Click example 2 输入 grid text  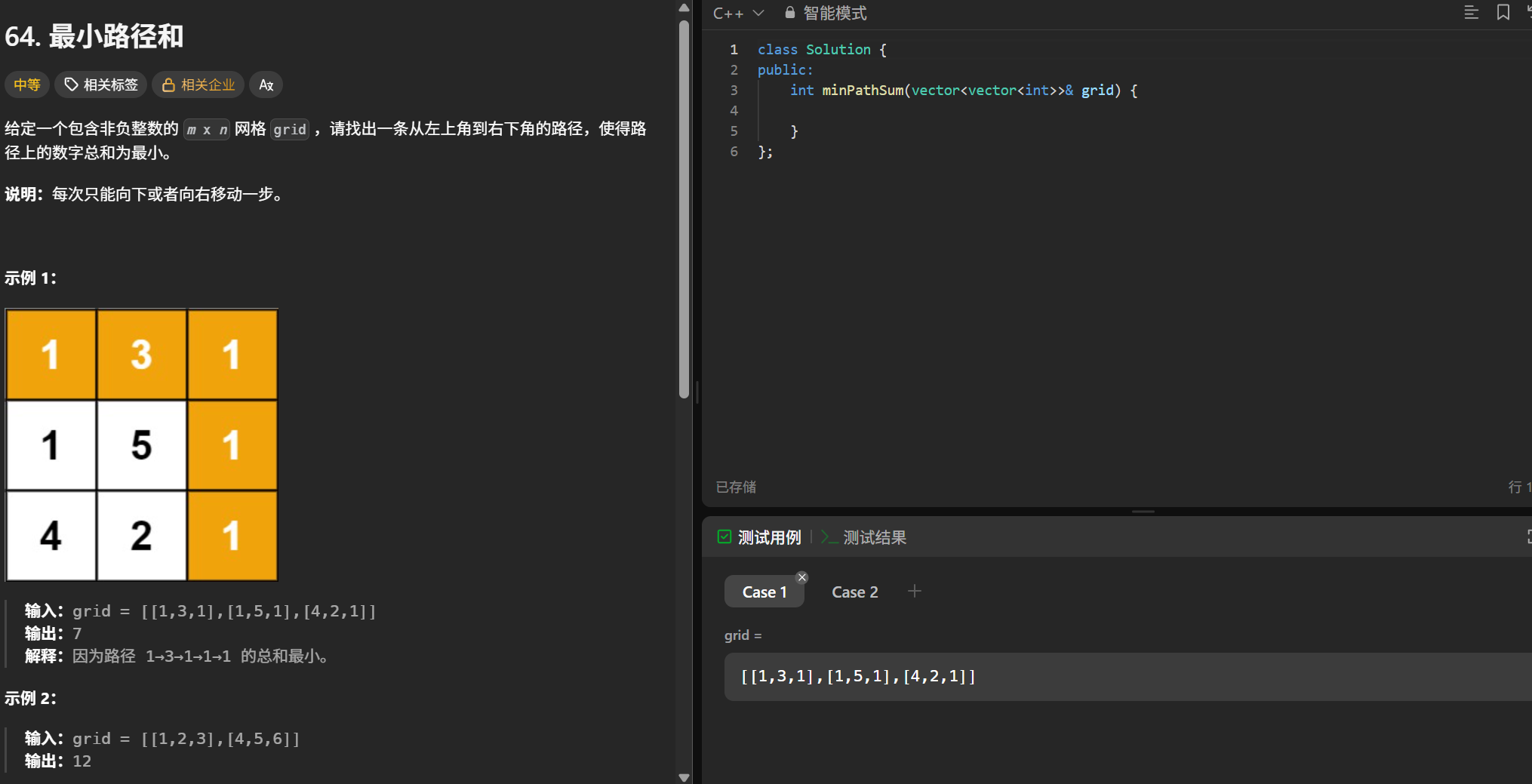pyautogui.click(x=162, y=738)
